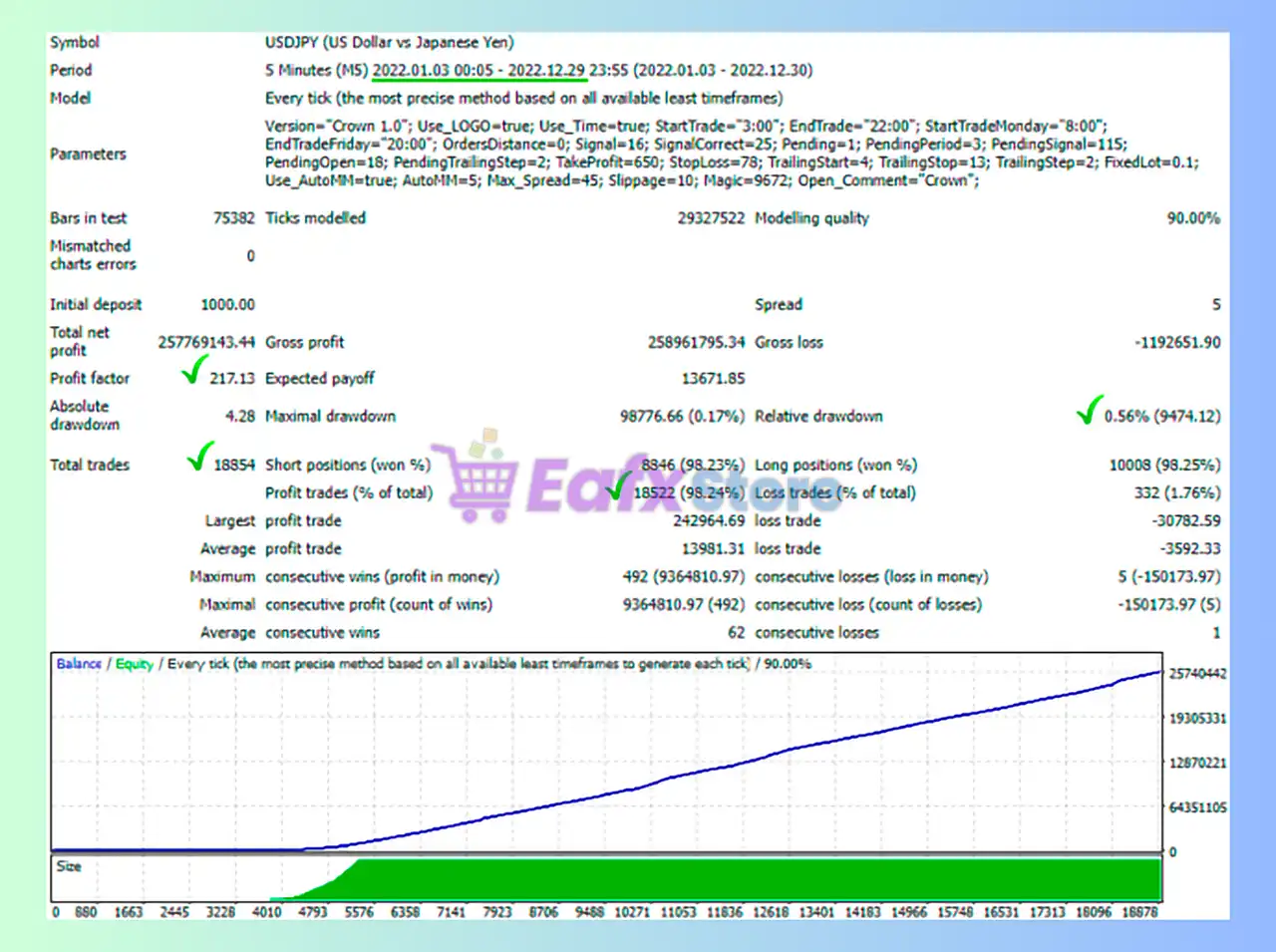Screen dimensions: 1276x952
Task: Click the green Size volume area
Action: point(758,879)
